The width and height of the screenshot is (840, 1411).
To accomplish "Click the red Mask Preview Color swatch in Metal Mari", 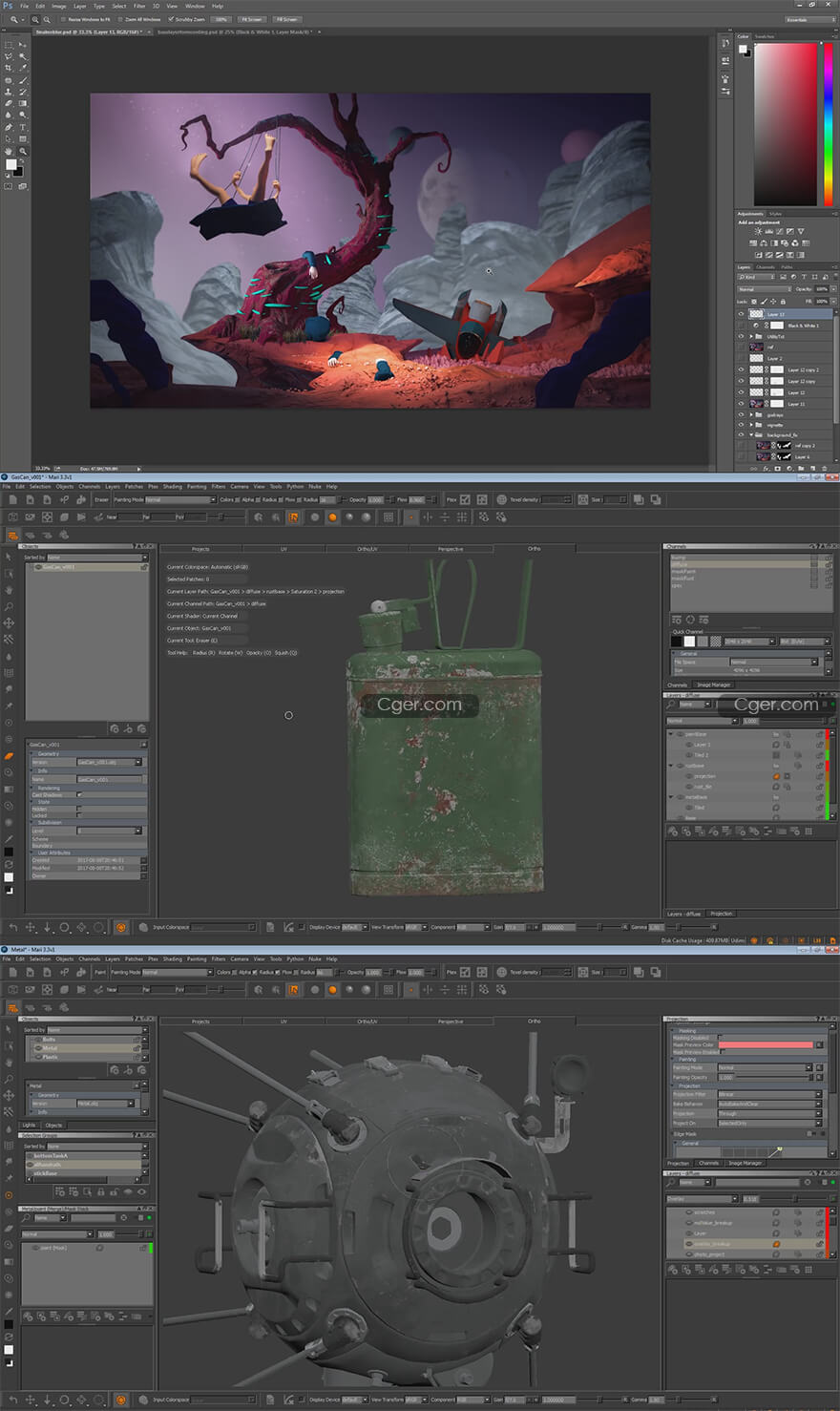I will 766,1044.
